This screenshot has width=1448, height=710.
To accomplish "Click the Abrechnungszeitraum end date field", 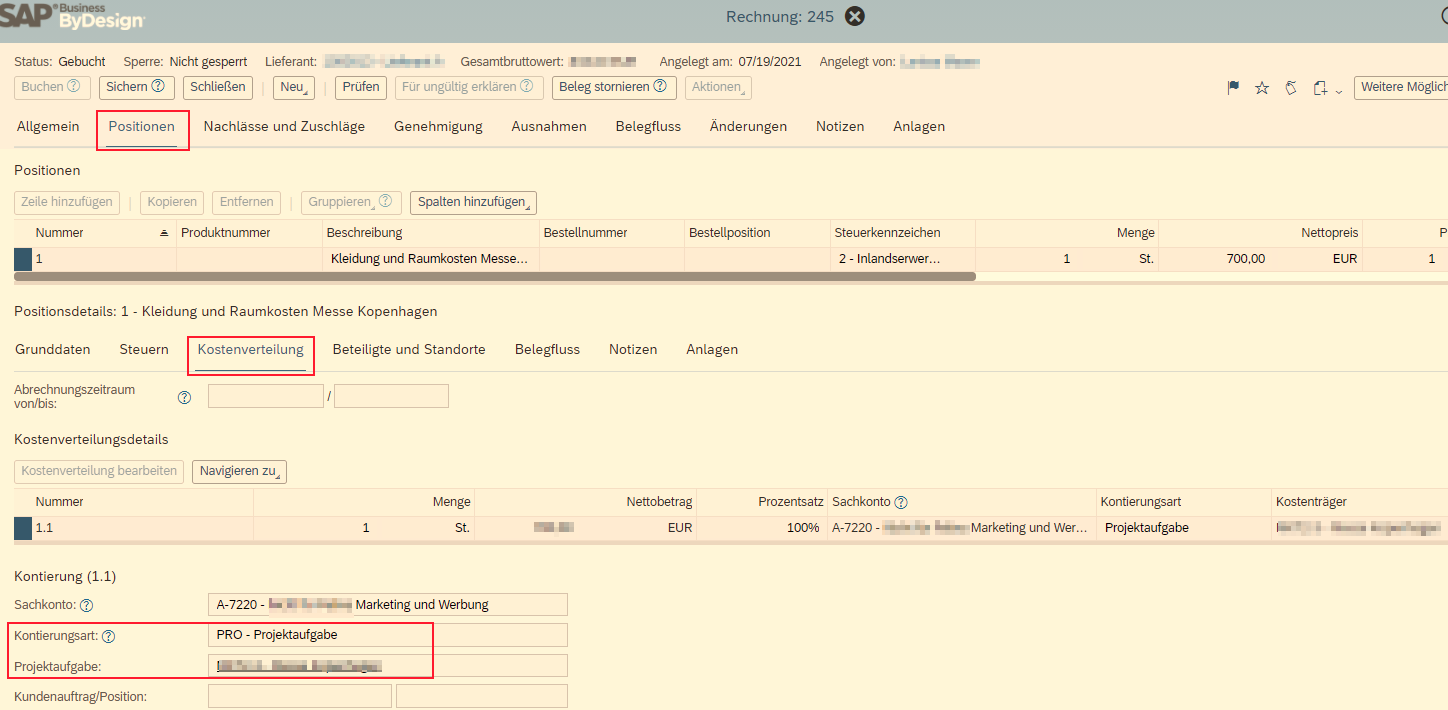I will pyautogui.click(x=391, y=396).
